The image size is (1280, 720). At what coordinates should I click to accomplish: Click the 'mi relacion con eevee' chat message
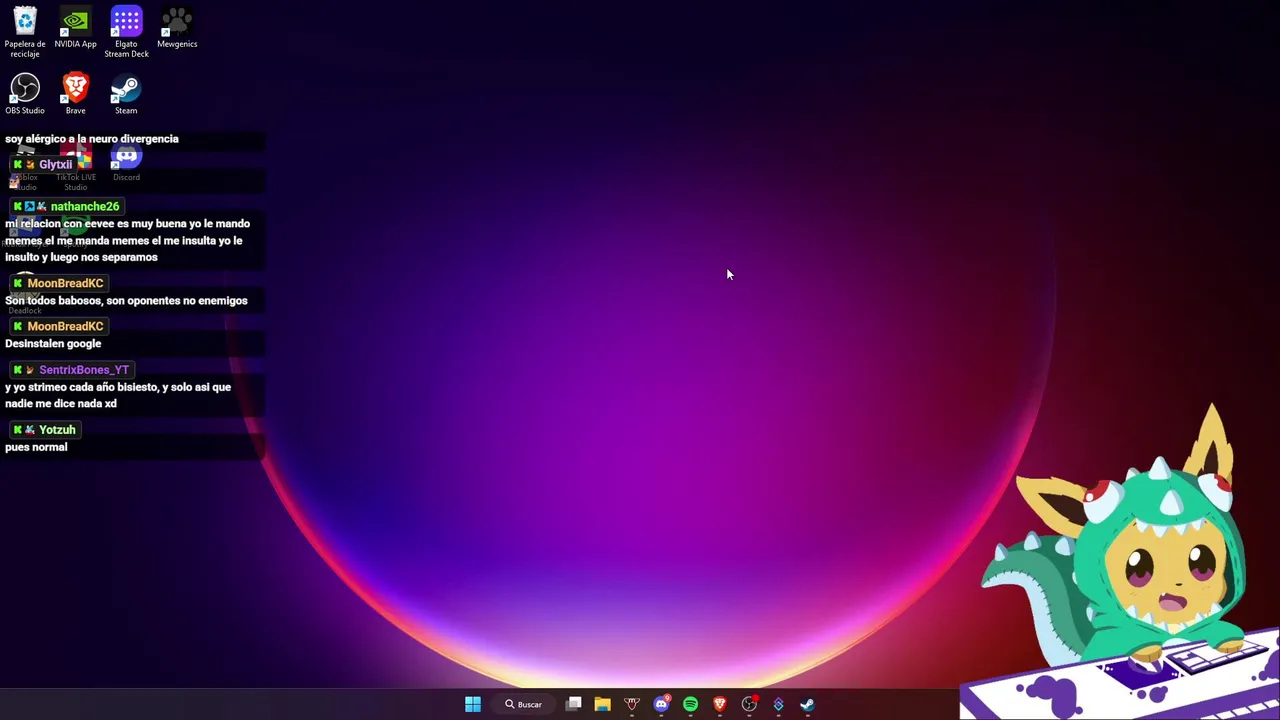click(127, 240)
